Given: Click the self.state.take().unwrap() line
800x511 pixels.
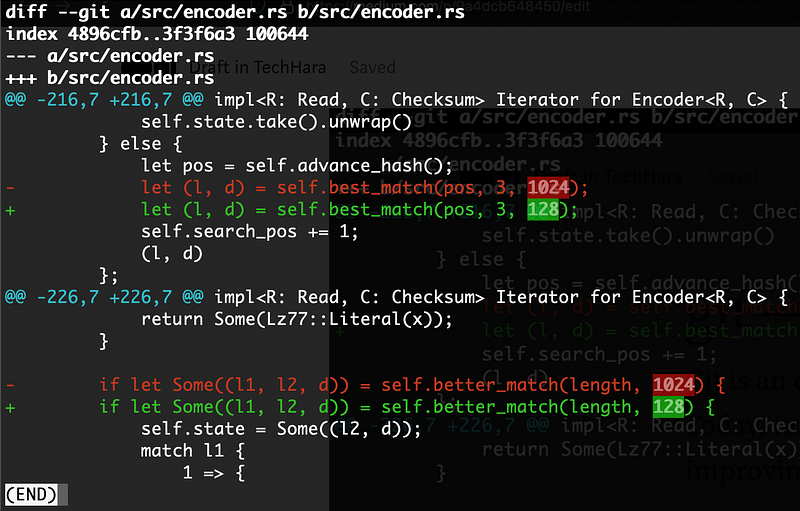Looking at the screenshot, I should [x=276, y=122].
